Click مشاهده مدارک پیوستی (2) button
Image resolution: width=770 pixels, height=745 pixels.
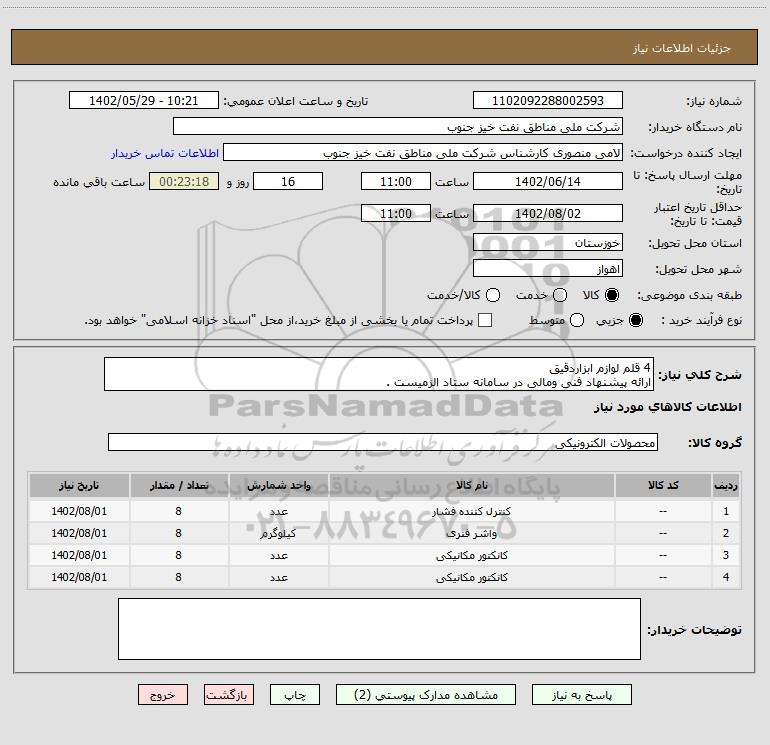pos(426,695)
